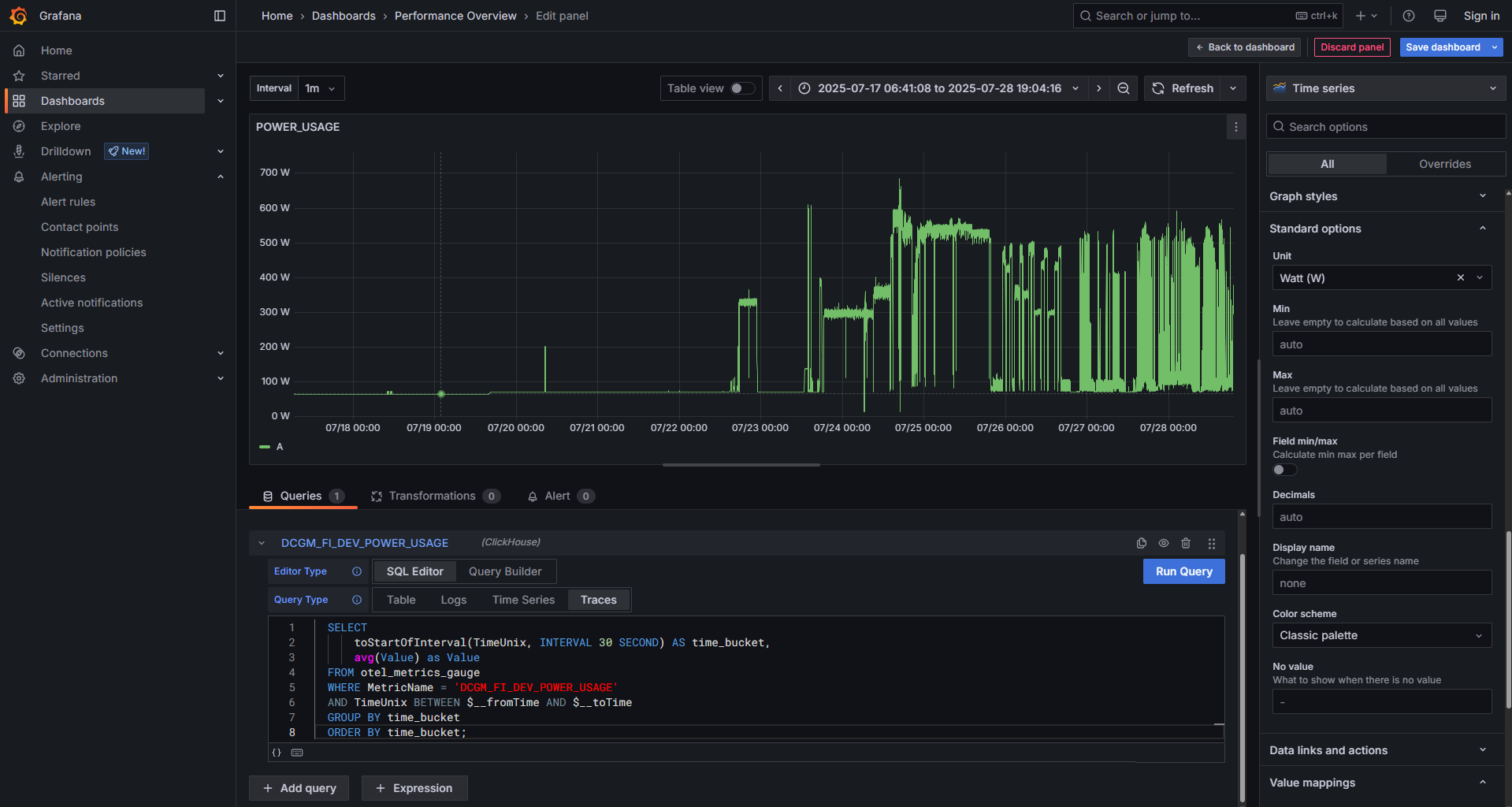
Task: Click the A series legend color swatch
Action: (x=265, y=447)
